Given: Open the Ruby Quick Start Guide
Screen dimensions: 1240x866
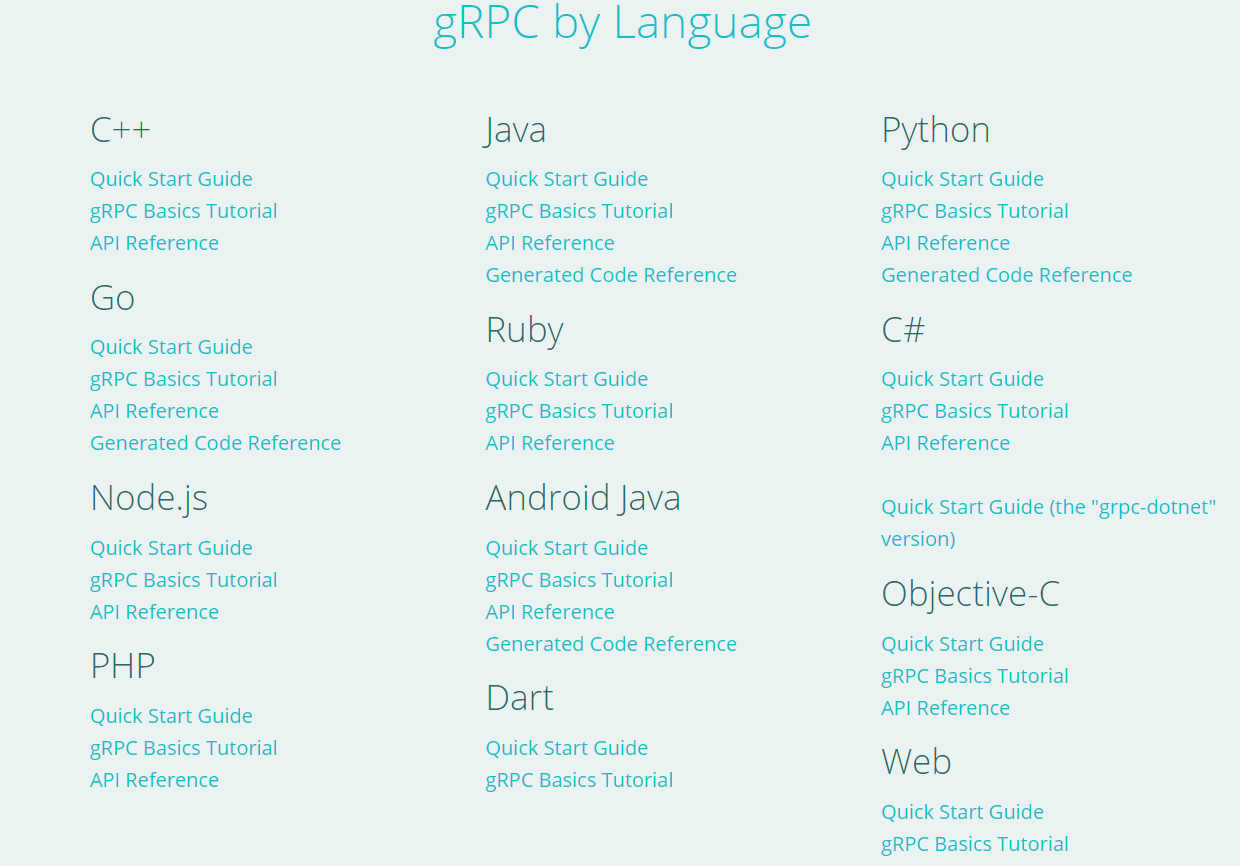Looking at the screenshot, I should [567, 379].
